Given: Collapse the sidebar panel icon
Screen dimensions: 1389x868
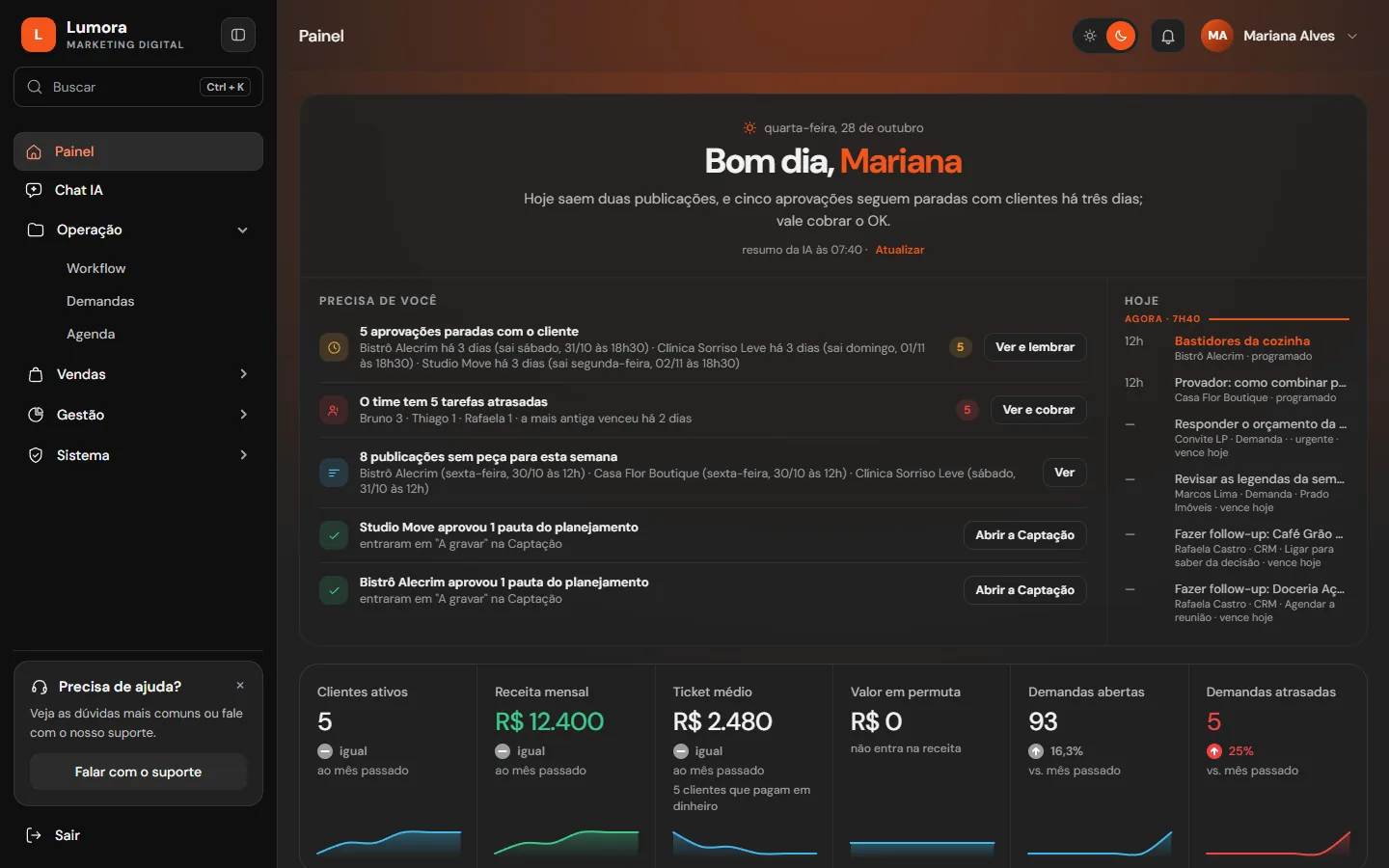Looking at the screenshot, I should pyautogui.click(x=238, y=35).
